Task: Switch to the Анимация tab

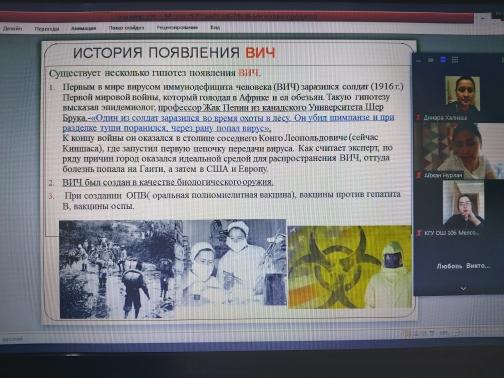Action: (83, 28)
